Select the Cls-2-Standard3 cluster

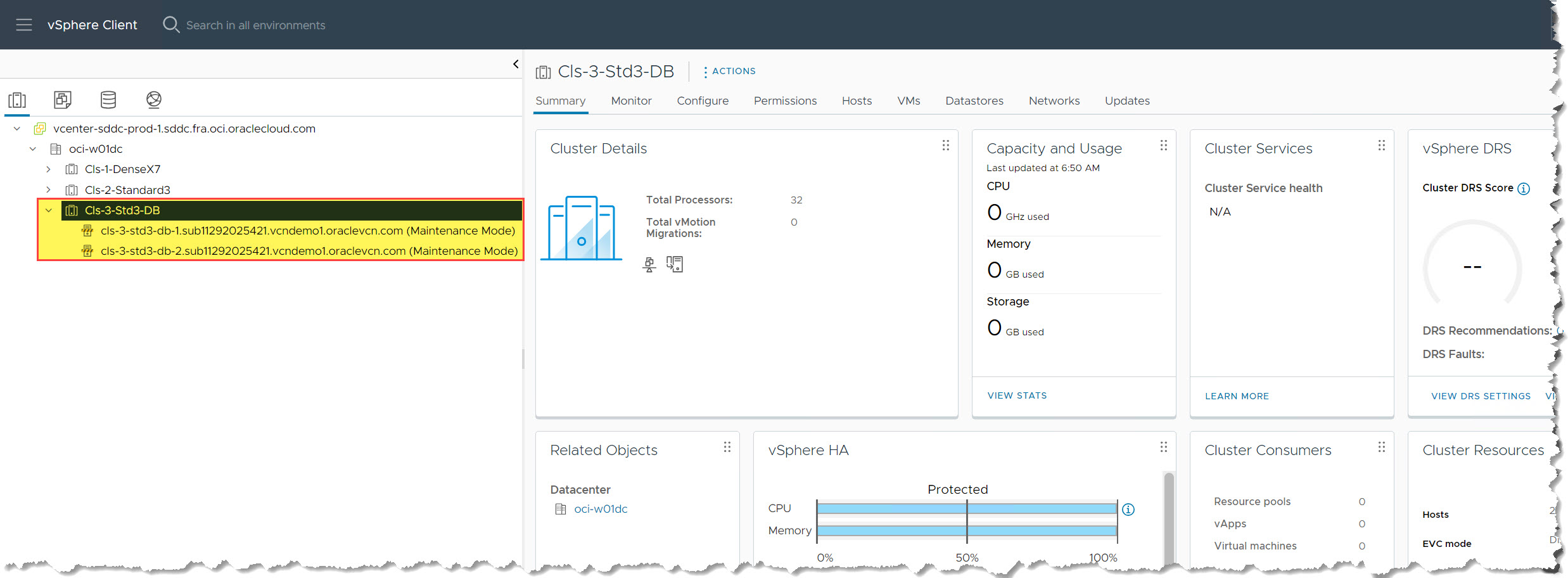tap(127, 189)
